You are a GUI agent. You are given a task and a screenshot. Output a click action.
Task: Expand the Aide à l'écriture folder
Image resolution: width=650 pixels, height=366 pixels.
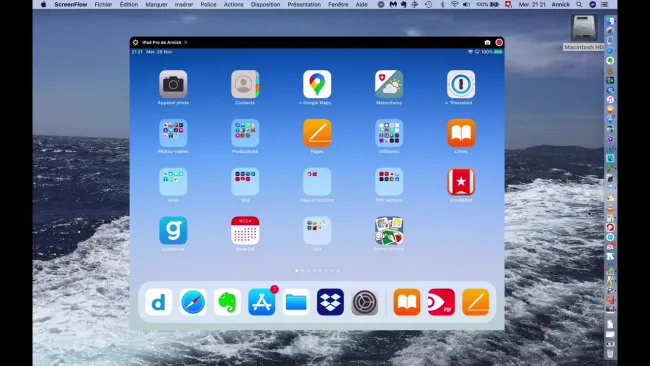point(317,182)
